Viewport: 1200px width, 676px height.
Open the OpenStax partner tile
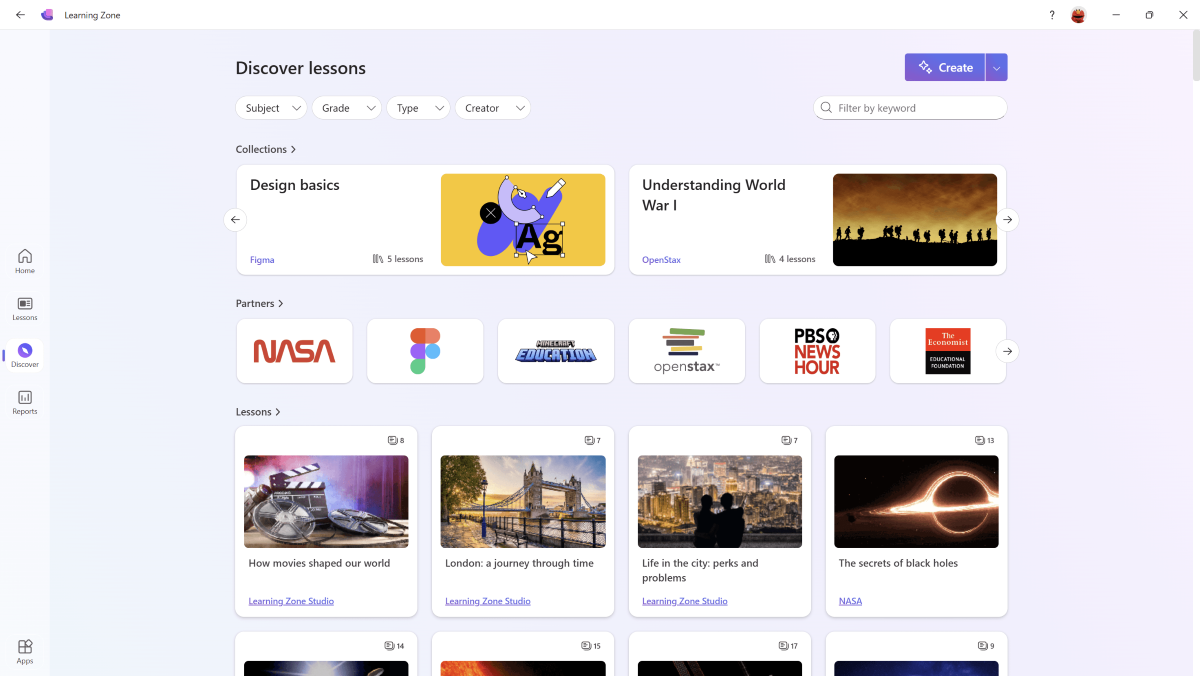click(687, 351)
